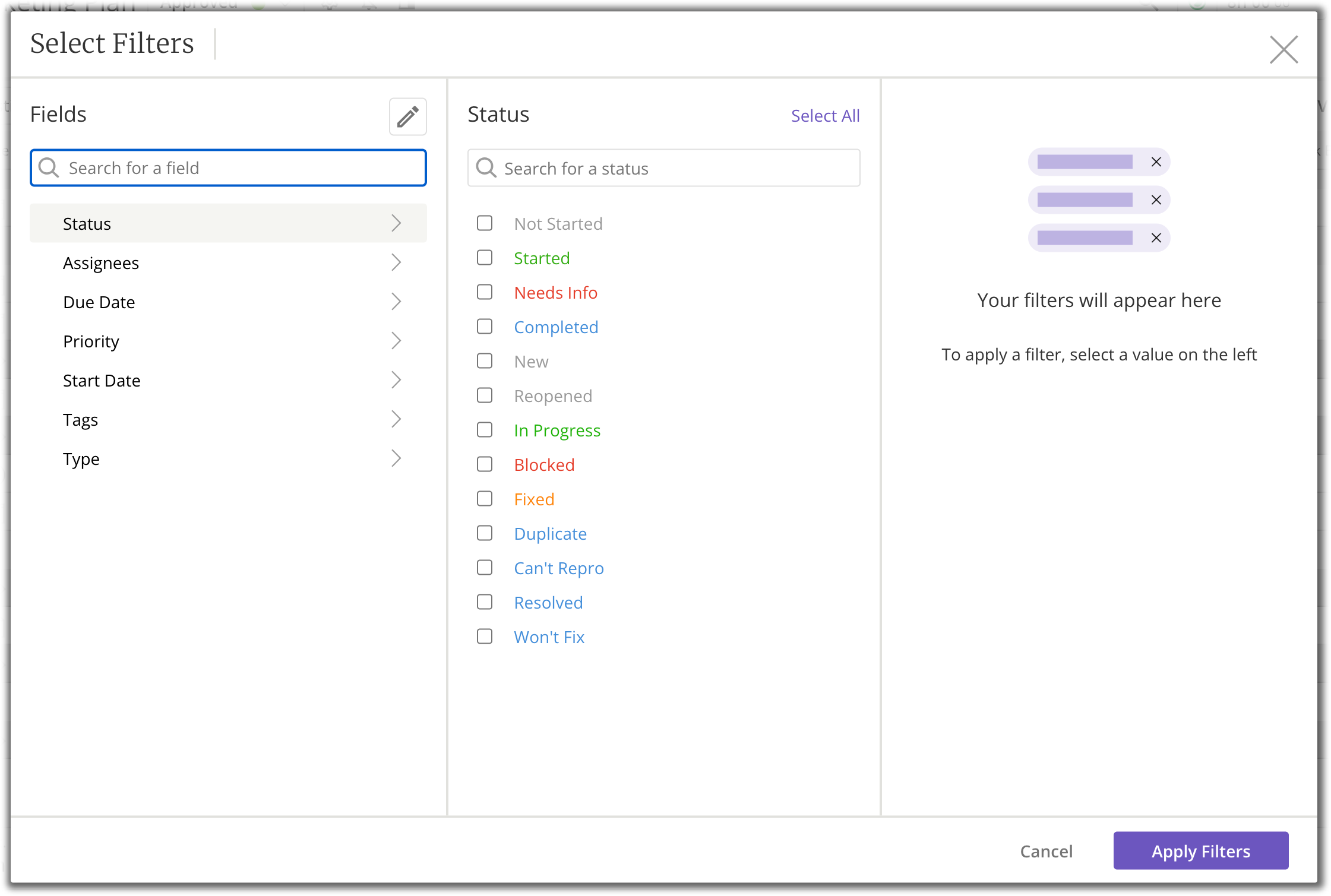Viewport: 1331px width, 896px height.
Task: Click the Search for a field input box
Action: coord(228,167)
